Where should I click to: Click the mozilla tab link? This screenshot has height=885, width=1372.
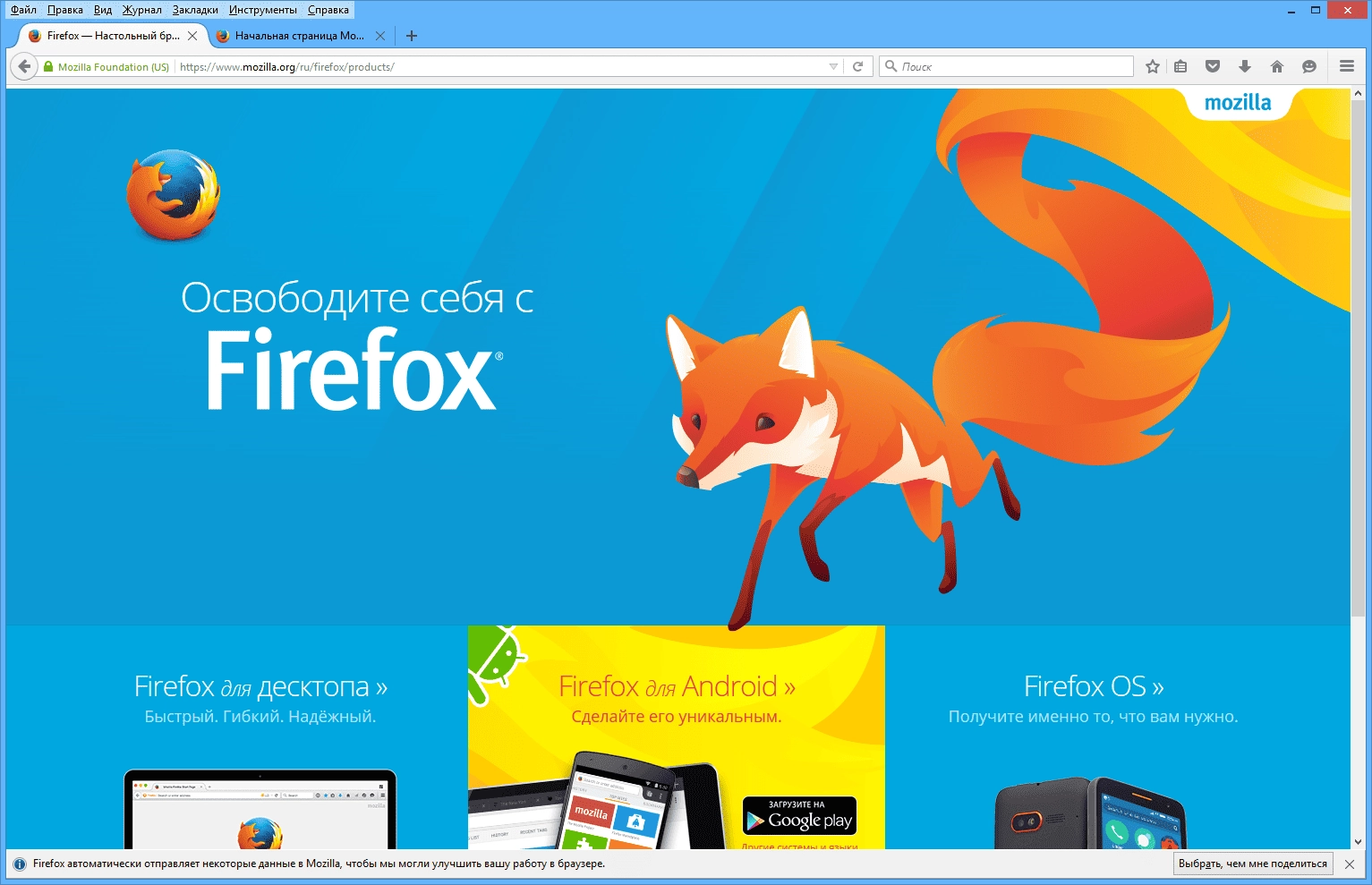coord(1238,103)
